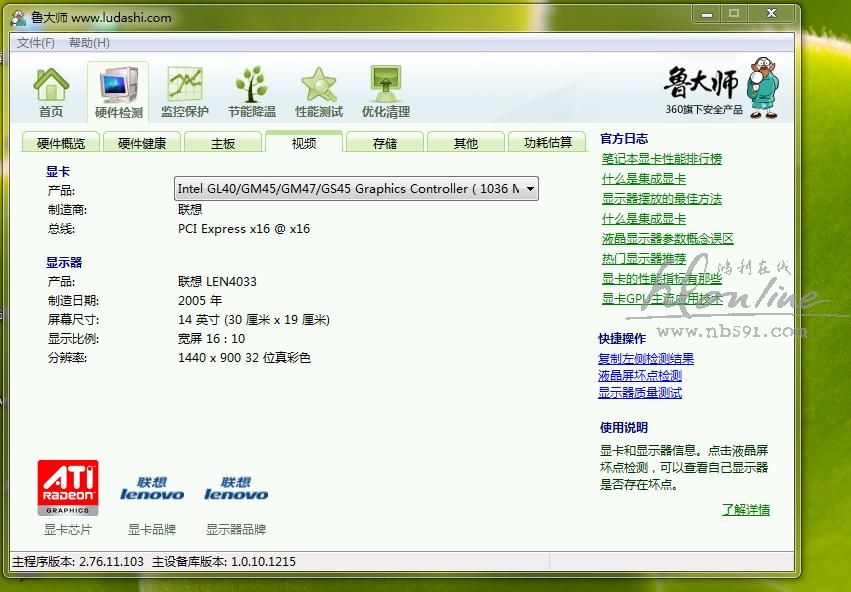The image size is (851, 592).
Task: Expand the graphics card product dropdown
Action: coord(530,188)
